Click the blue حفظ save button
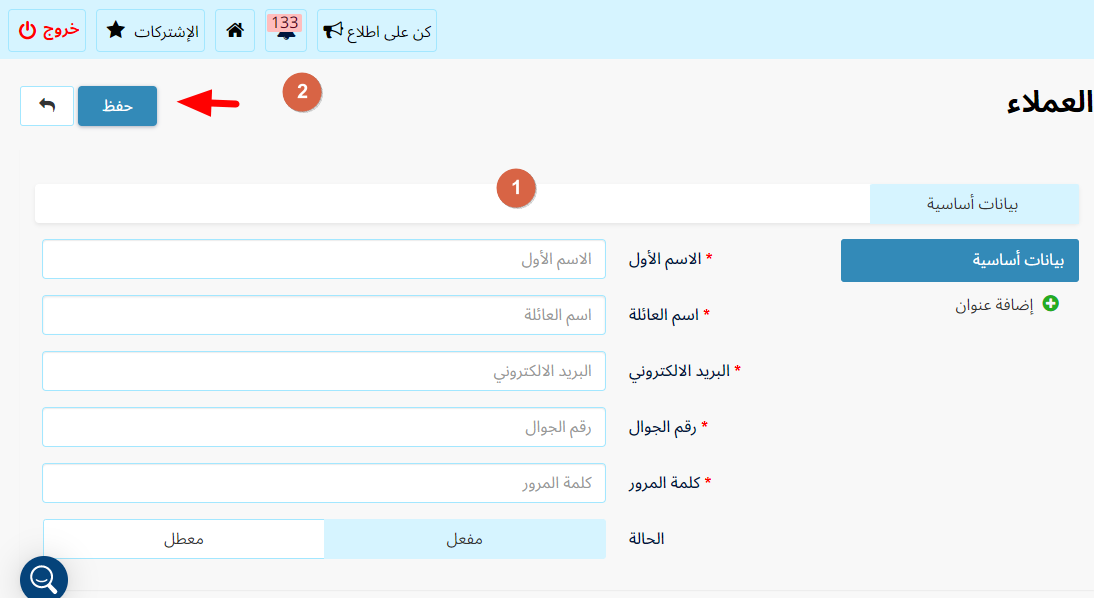The width and height of the screenshot is (1094, 598). point(117,106)
